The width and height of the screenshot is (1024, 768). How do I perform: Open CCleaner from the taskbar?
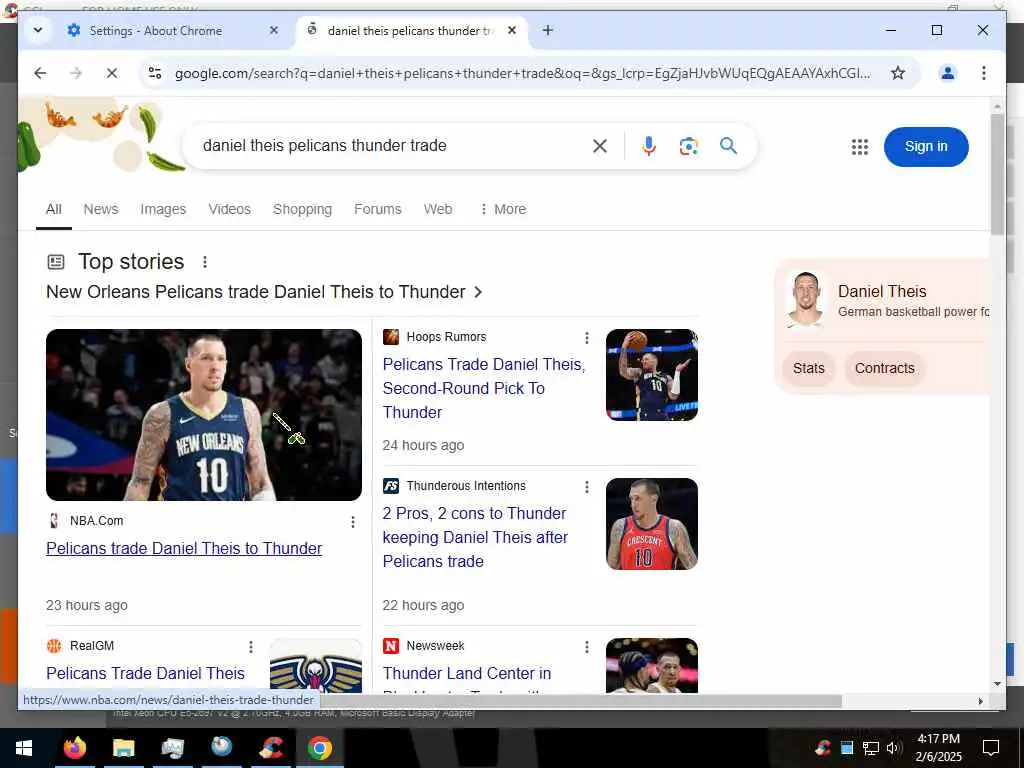coord(270,748)
